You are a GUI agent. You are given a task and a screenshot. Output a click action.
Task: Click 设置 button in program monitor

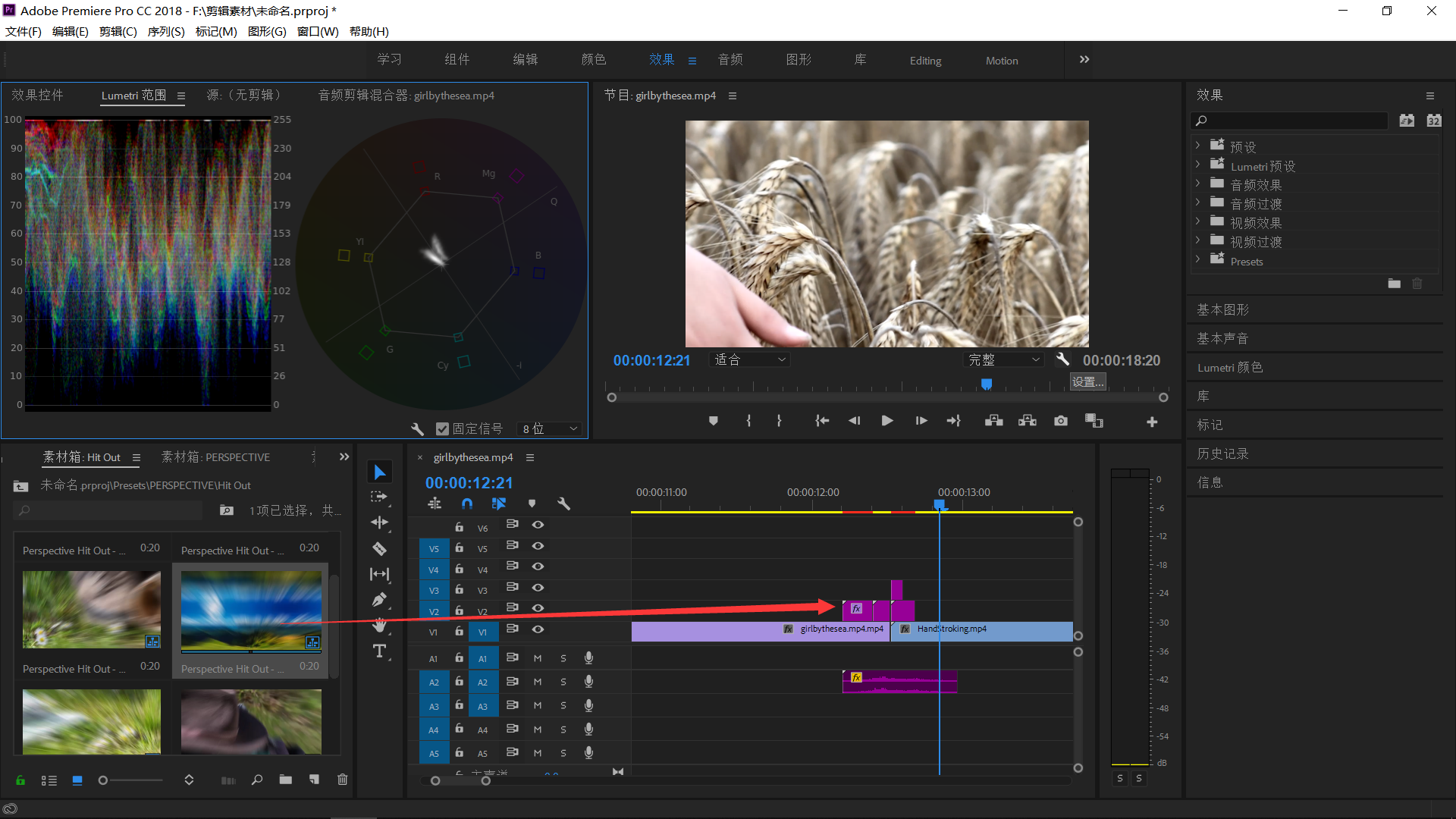pos(1087,379)
